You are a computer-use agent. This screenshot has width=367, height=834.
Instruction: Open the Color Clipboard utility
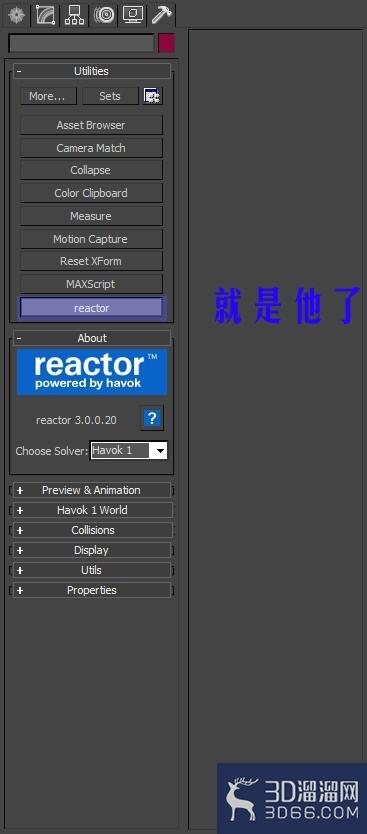[91, 194]
